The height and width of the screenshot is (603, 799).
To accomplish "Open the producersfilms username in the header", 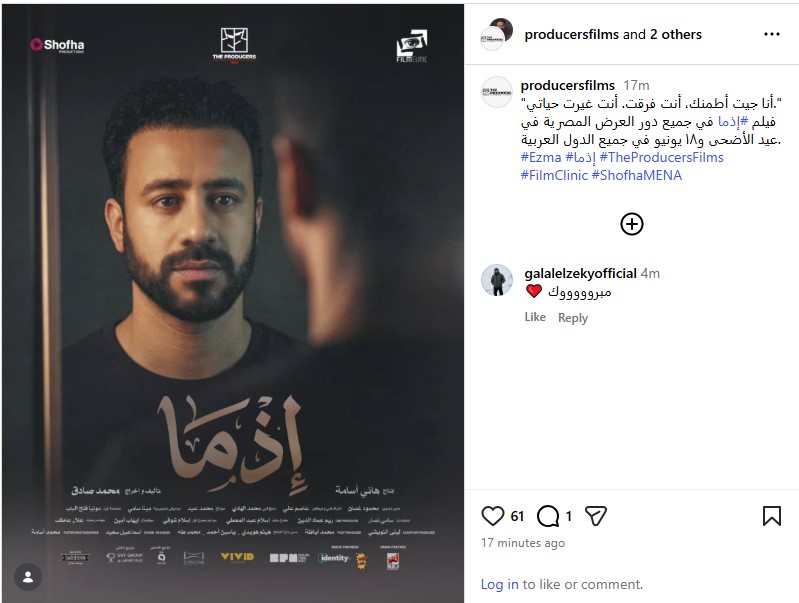I will coord(572,34).
